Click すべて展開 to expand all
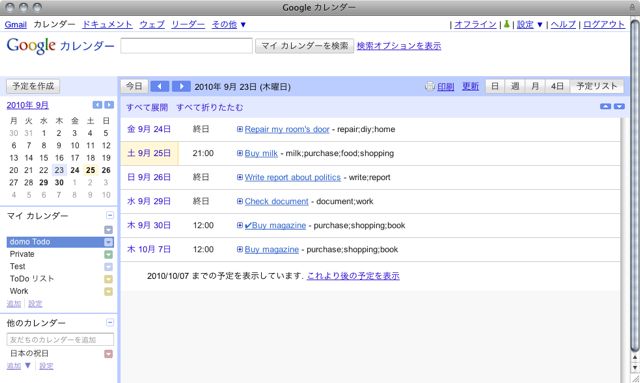 click(147, 107)
